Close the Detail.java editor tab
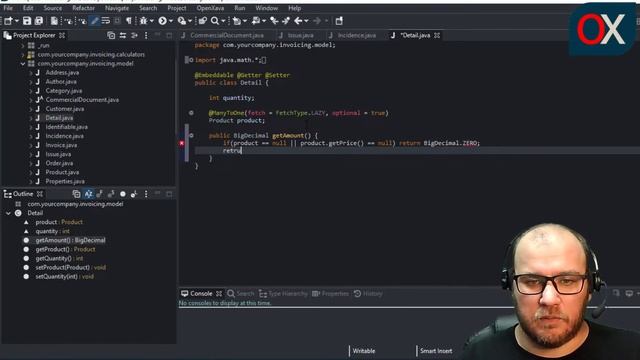The image size is (640, 360). 437,36
